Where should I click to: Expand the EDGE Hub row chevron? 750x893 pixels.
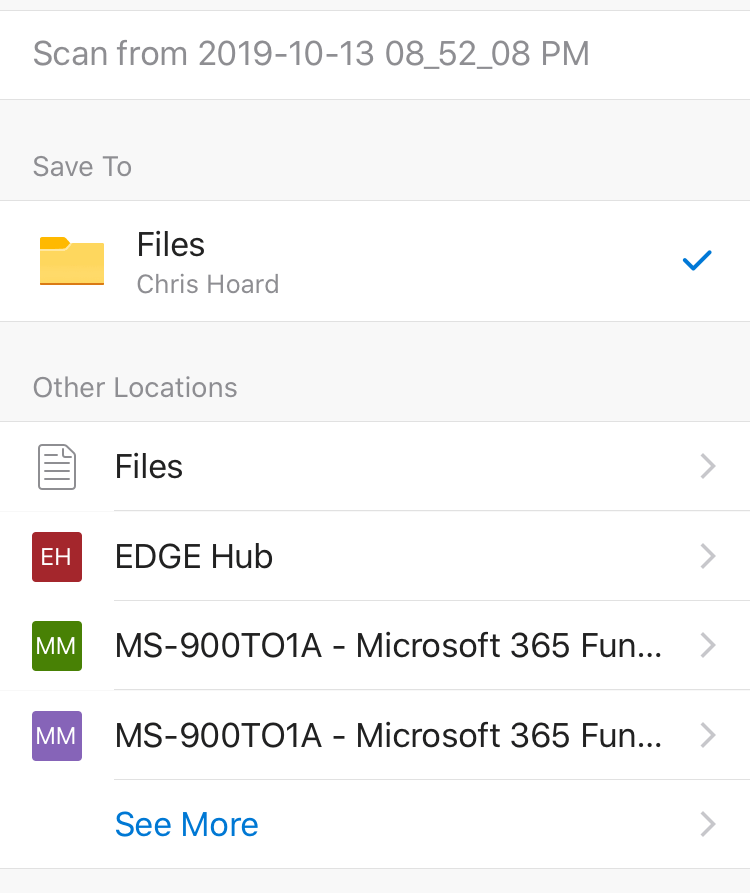pos(708,557)
